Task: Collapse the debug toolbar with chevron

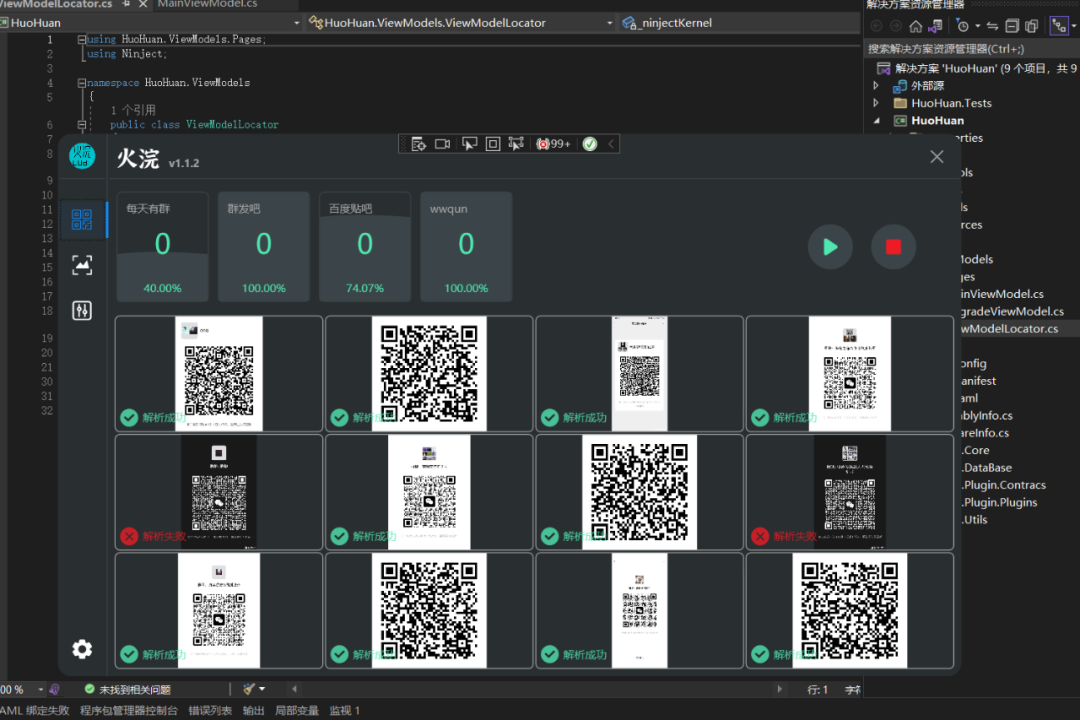Action: pyautogui.click(x=611, y=143)
